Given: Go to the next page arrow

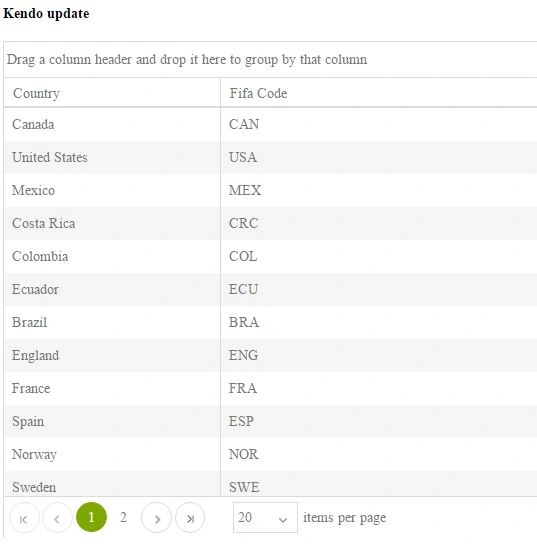Looking at the screenshot, I should coord(156,518).
